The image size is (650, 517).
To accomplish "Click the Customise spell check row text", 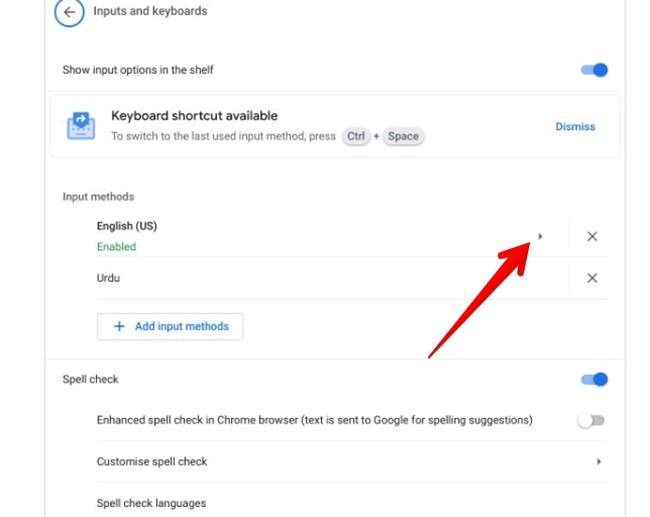I will [152, 461].
